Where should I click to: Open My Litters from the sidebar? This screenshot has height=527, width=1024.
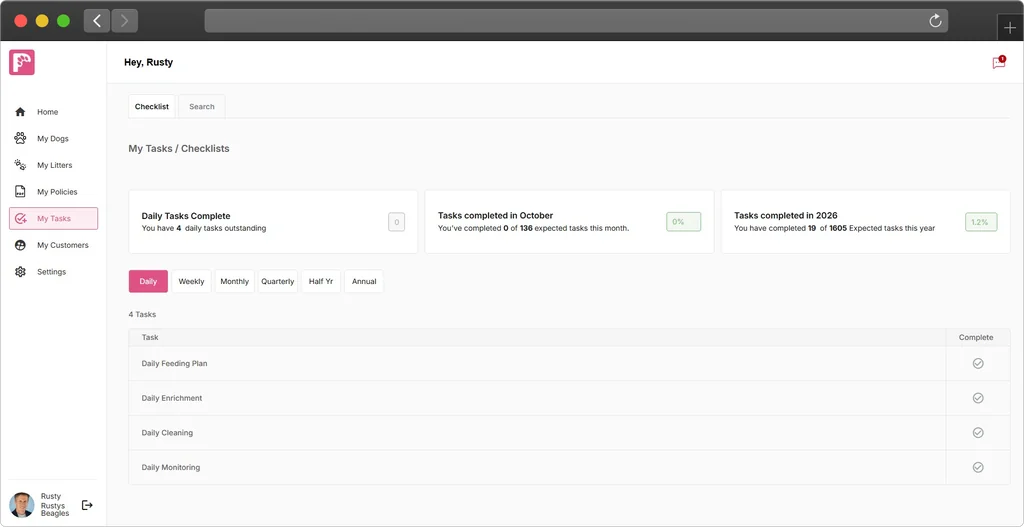point(54,165)
